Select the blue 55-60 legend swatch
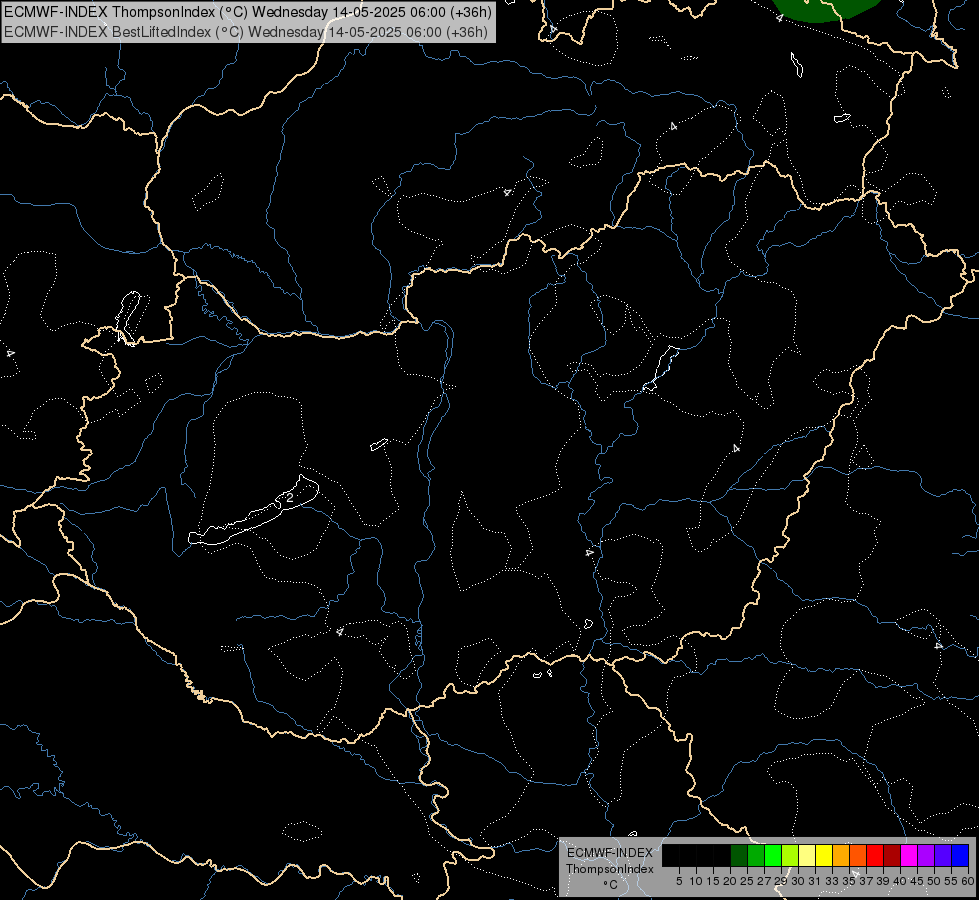The height and width of the screenshot is (900, 979). (960, 855)
